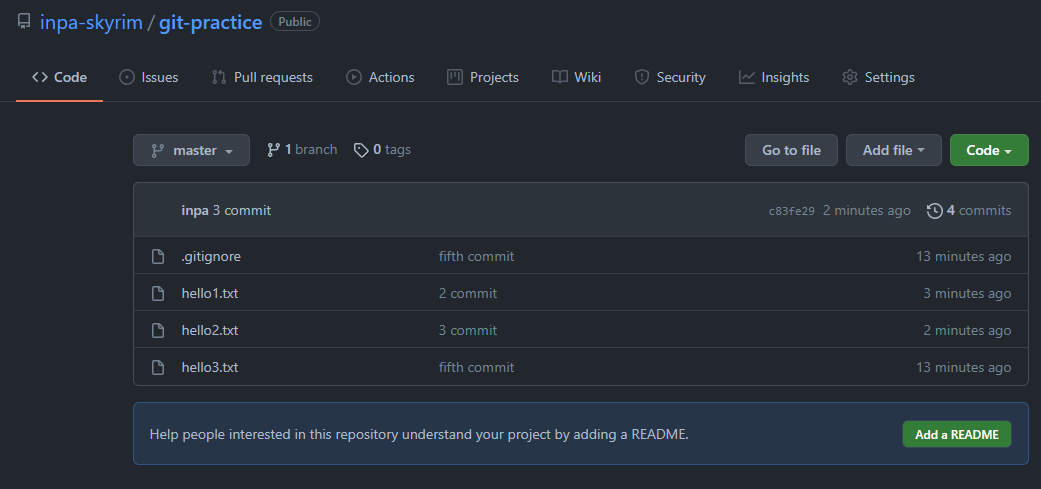Viewport: 1041px width, 489px height.
Task: Click the file icon beside hello1.txt
Action: [157, 293]
